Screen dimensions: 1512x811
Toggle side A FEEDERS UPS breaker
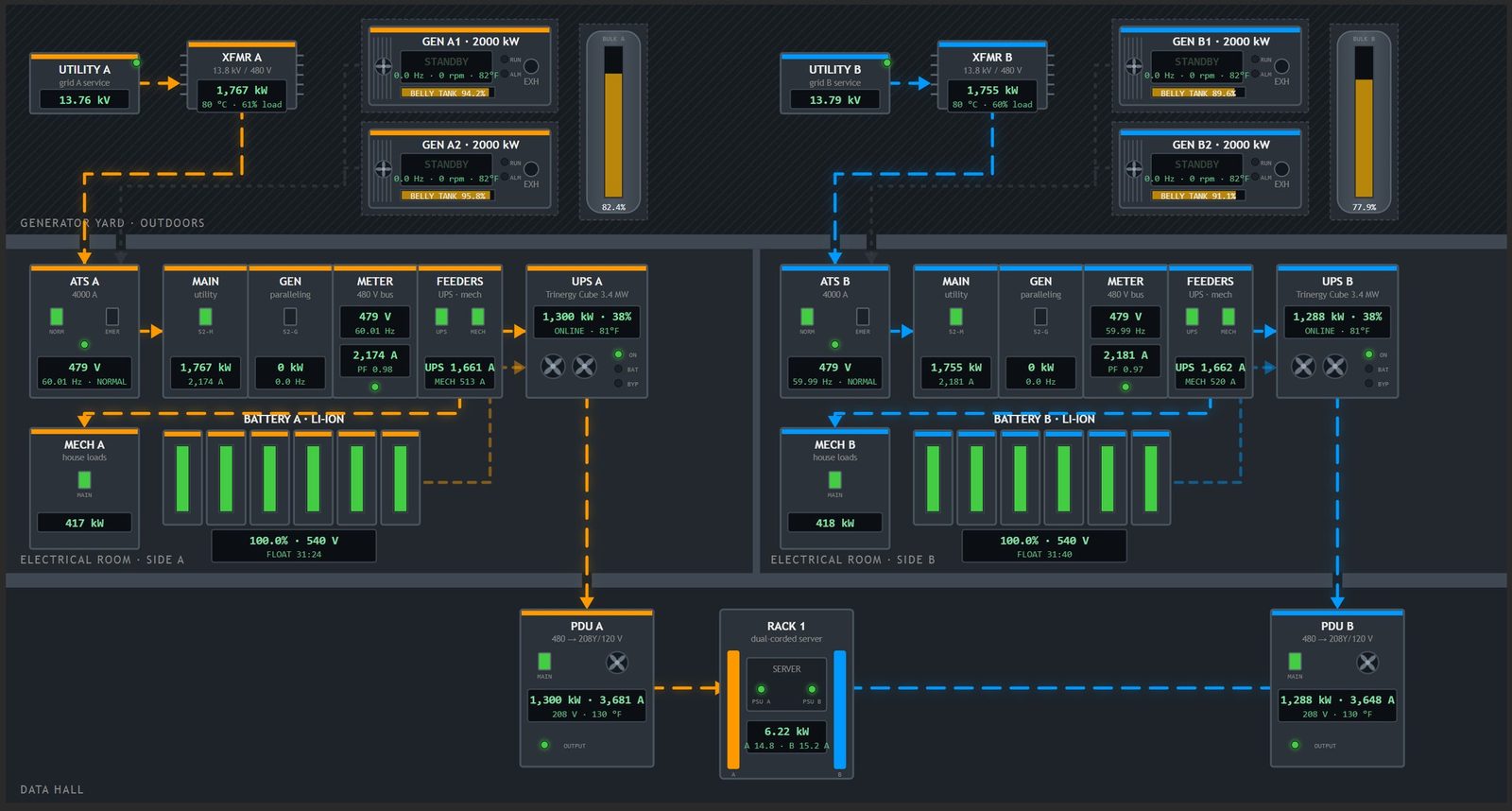pyautogui.click(x=441, y=317)
